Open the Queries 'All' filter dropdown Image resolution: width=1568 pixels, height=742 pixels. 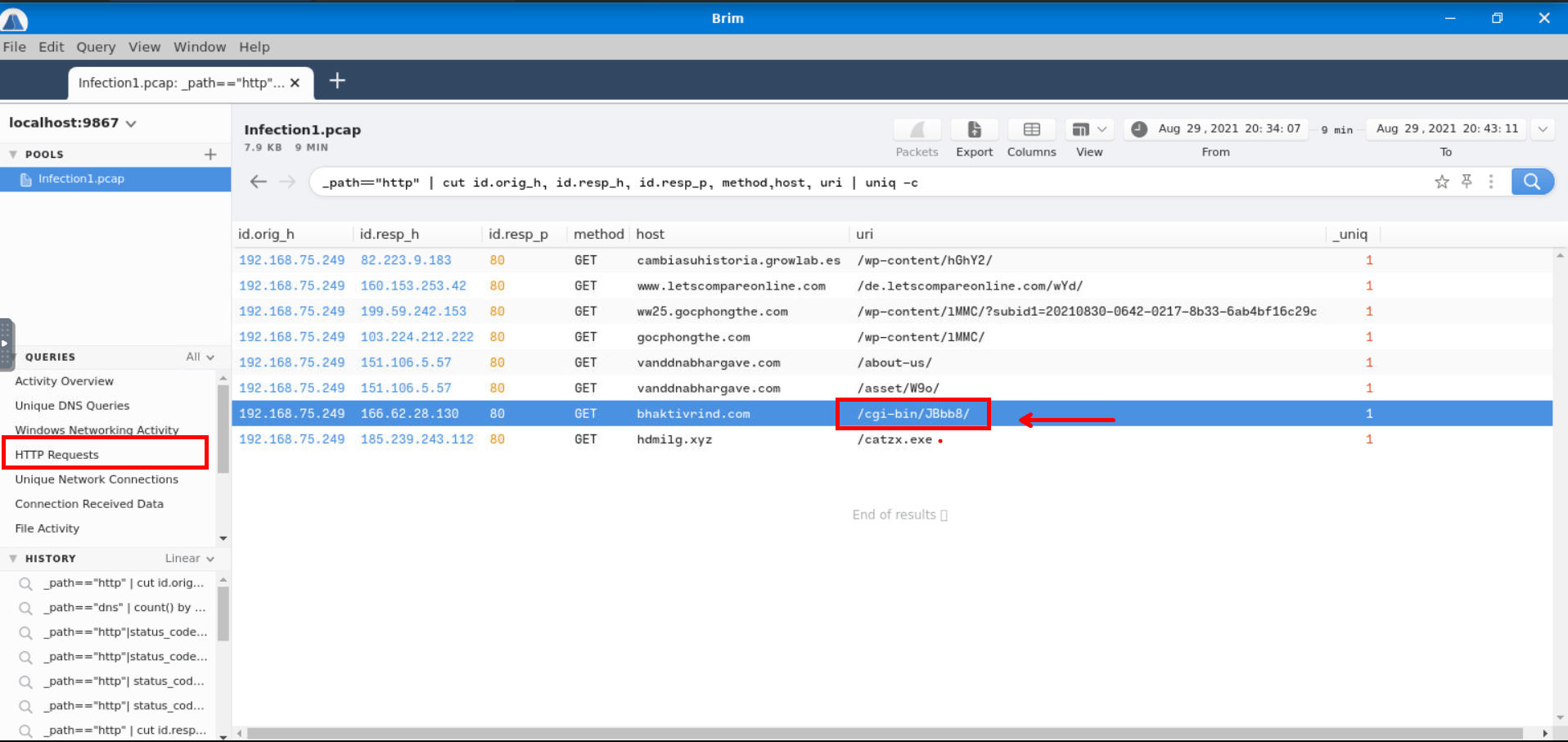click(x=200, y=357)
